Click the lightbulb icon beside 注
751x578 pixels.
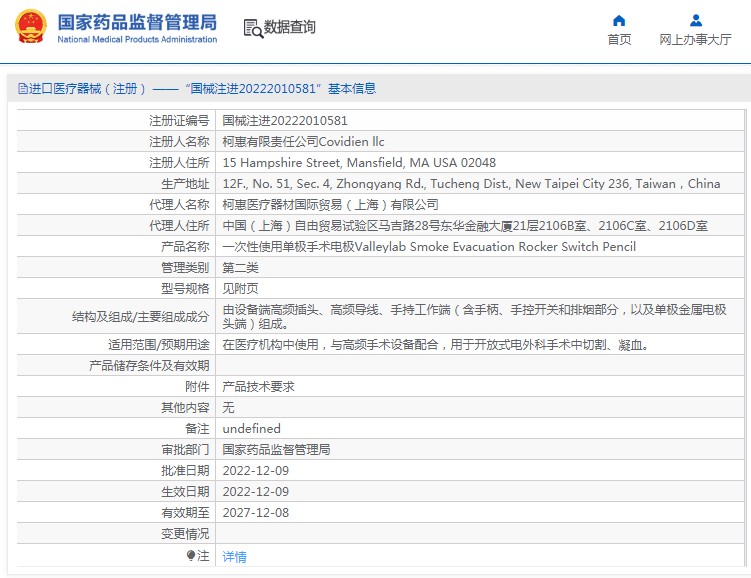(191, 555)
